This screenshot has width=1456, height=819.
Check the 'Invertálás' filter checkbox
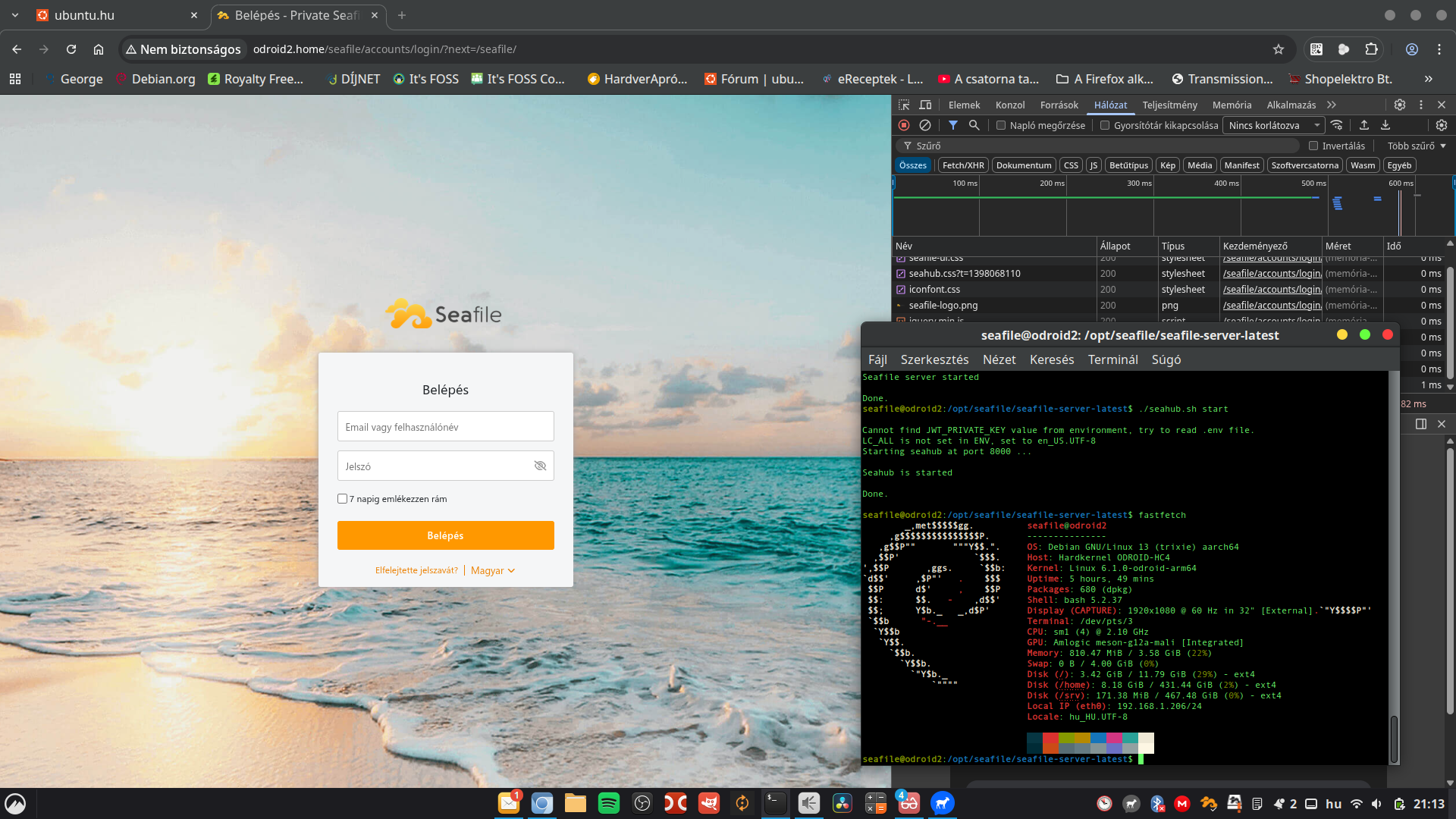pyautogui.click(x=1313, y=146)
